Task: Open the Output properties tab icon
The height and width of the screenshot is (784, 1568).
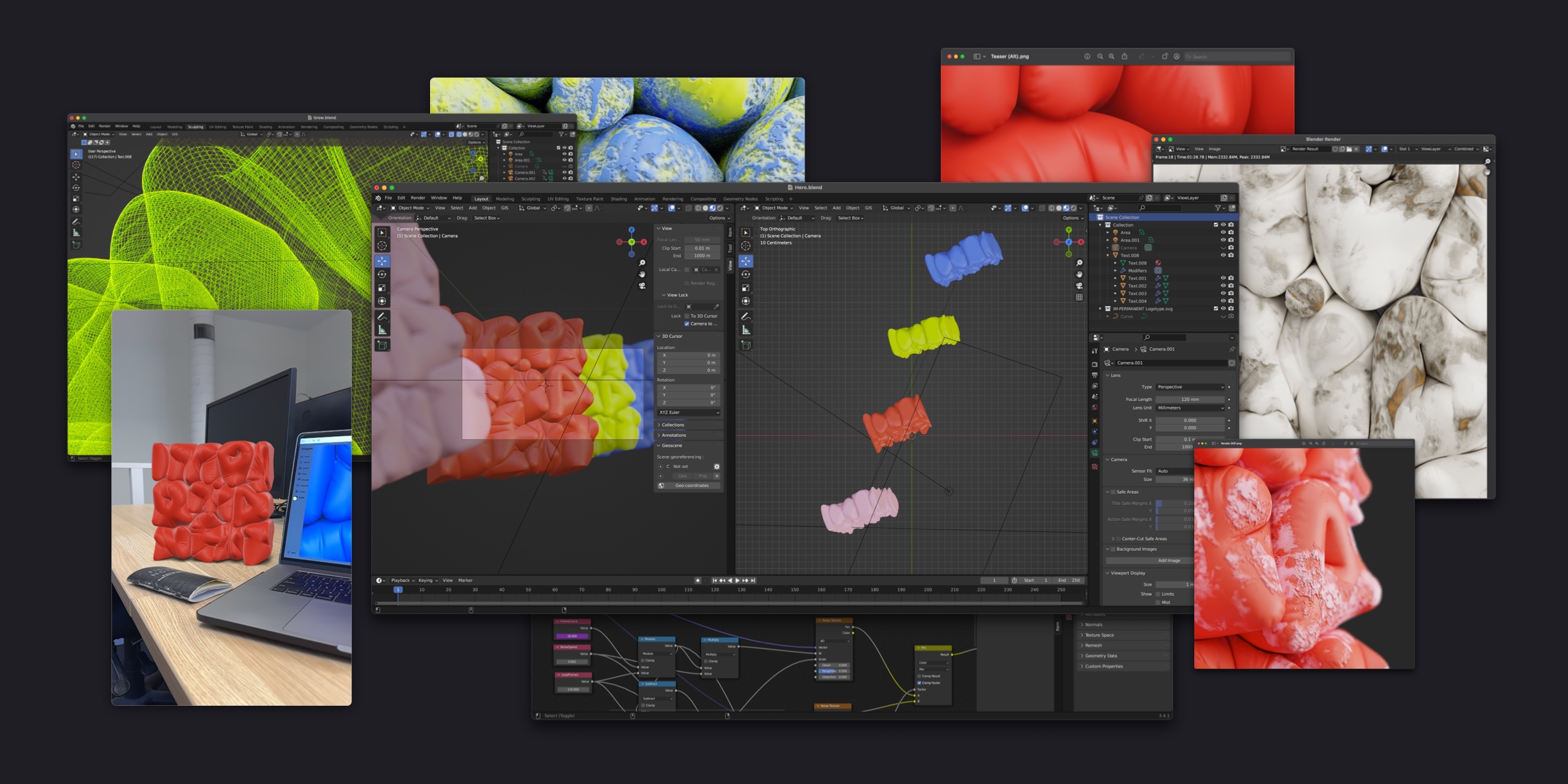Action: click(1095, 375)
